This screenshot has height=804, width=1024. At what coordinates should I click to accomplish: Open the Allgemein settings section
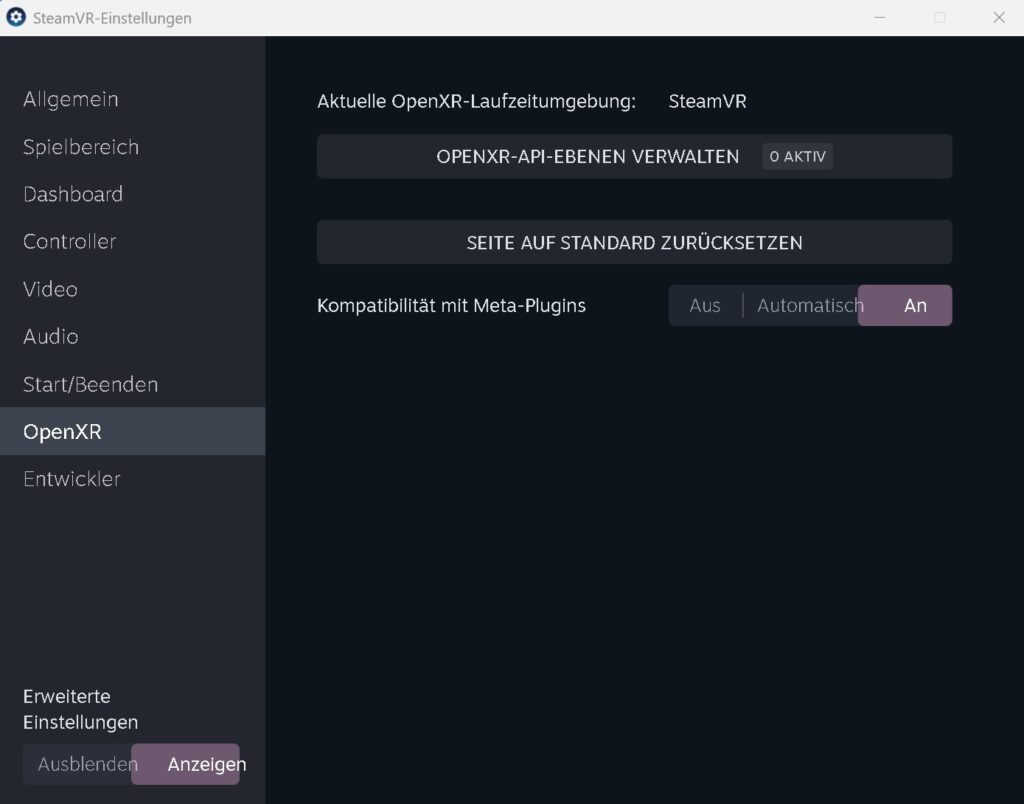point(70,99)
